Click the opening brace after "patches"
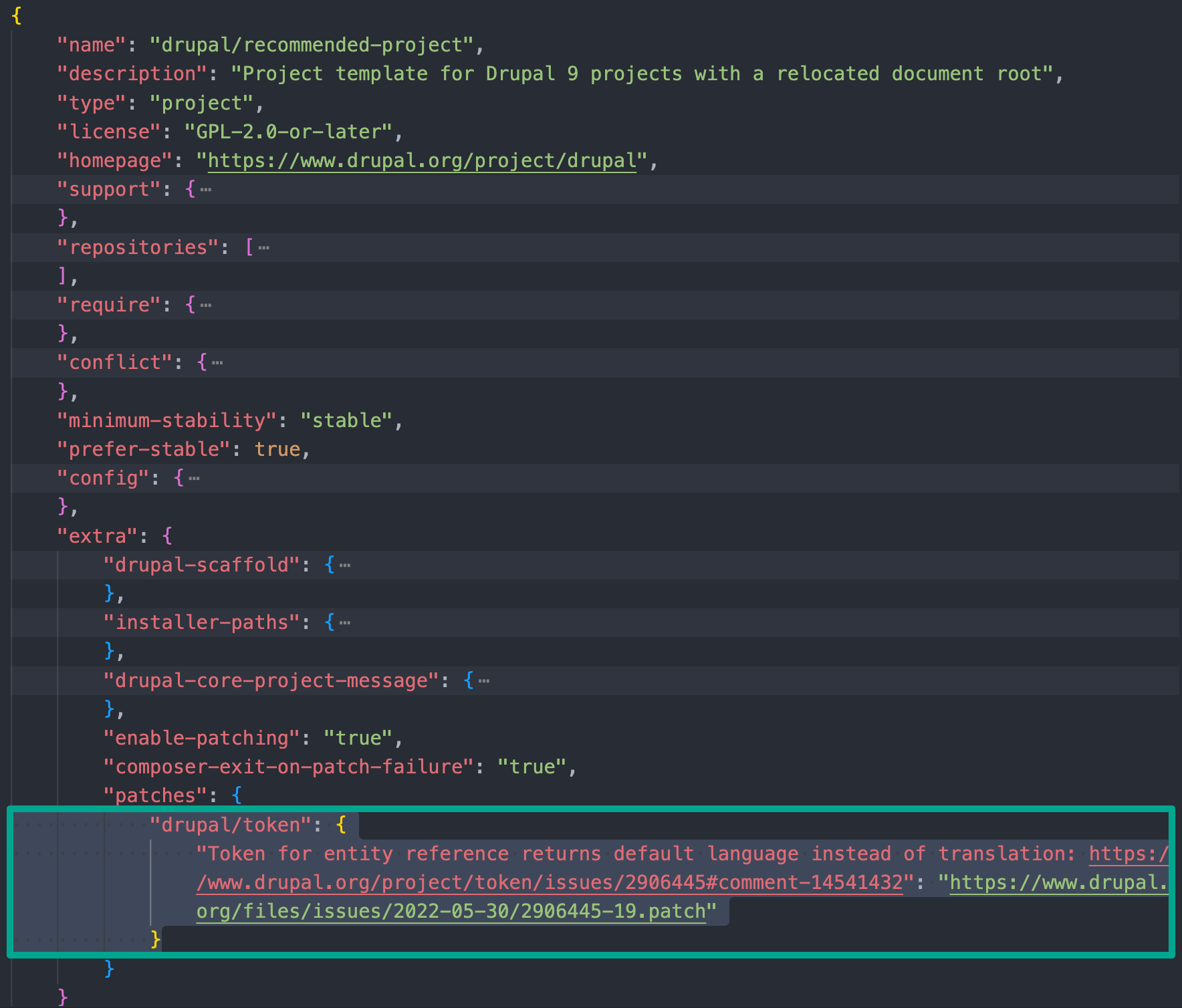1182x1008 pixels. coord(237,796)
